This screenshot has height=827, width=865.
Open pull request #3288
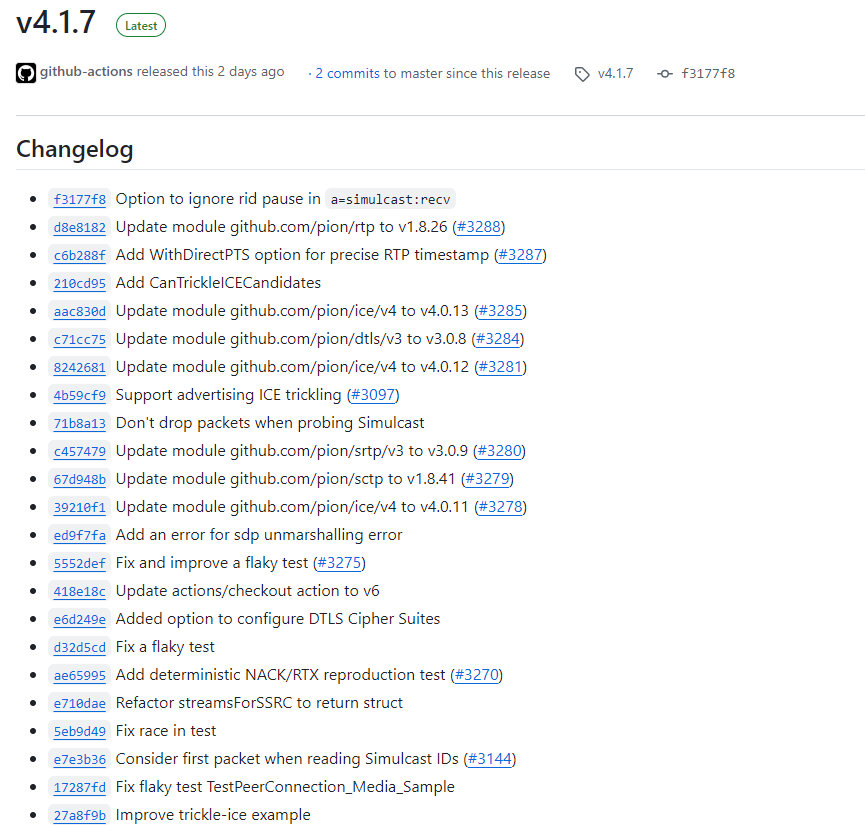click(478, 227)
